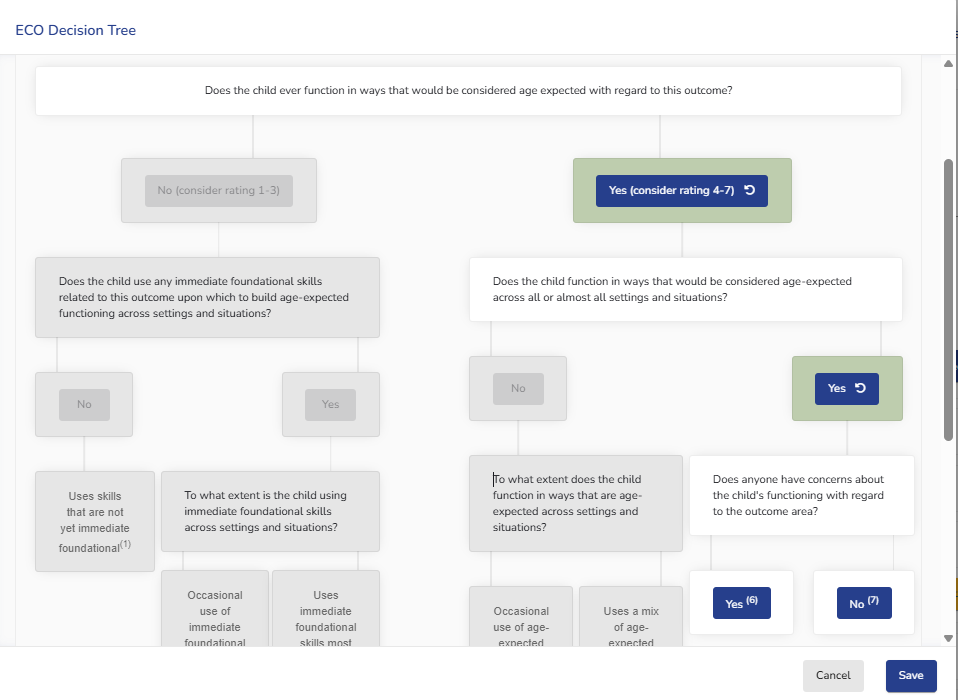Screen dimensions: 958x700
Task: Select "No (consider rating 1-3)" option
Action: click(x=218, y=191)
